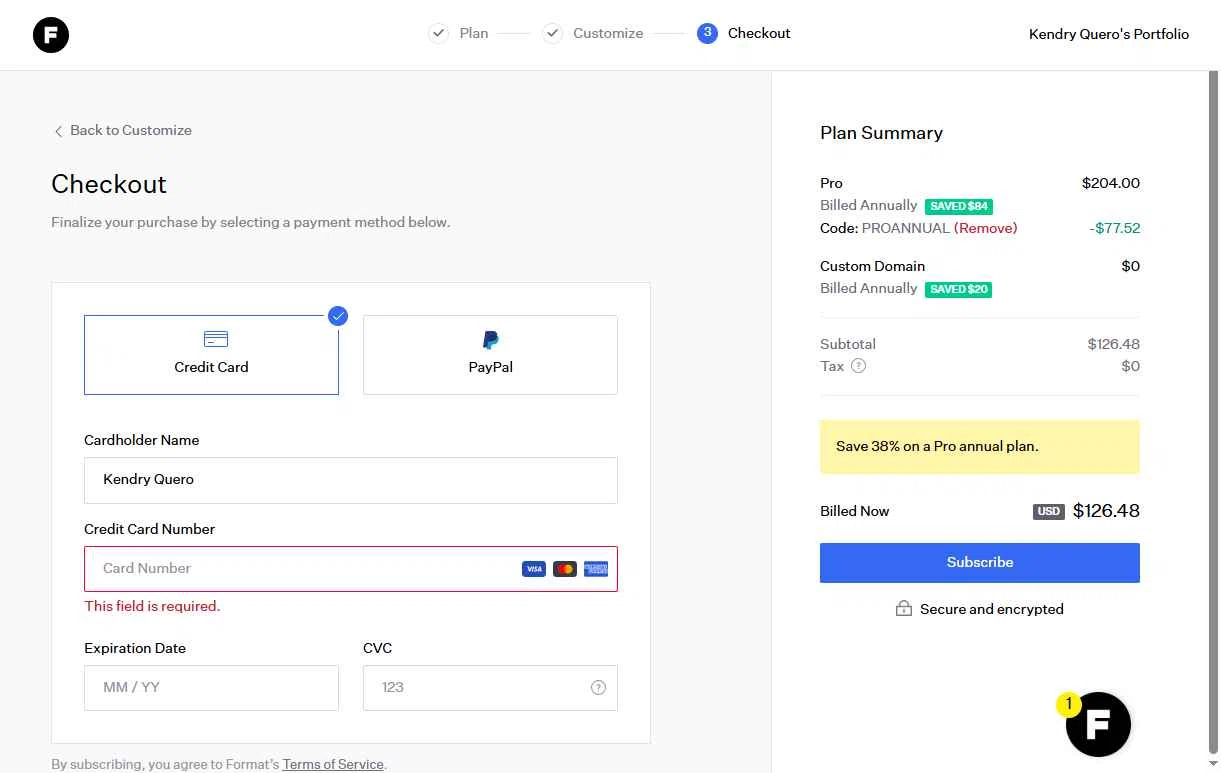Click the Checkout page heading
Image resolution: width=1221 pixels, height=773 pixels.
coord(109,184)
